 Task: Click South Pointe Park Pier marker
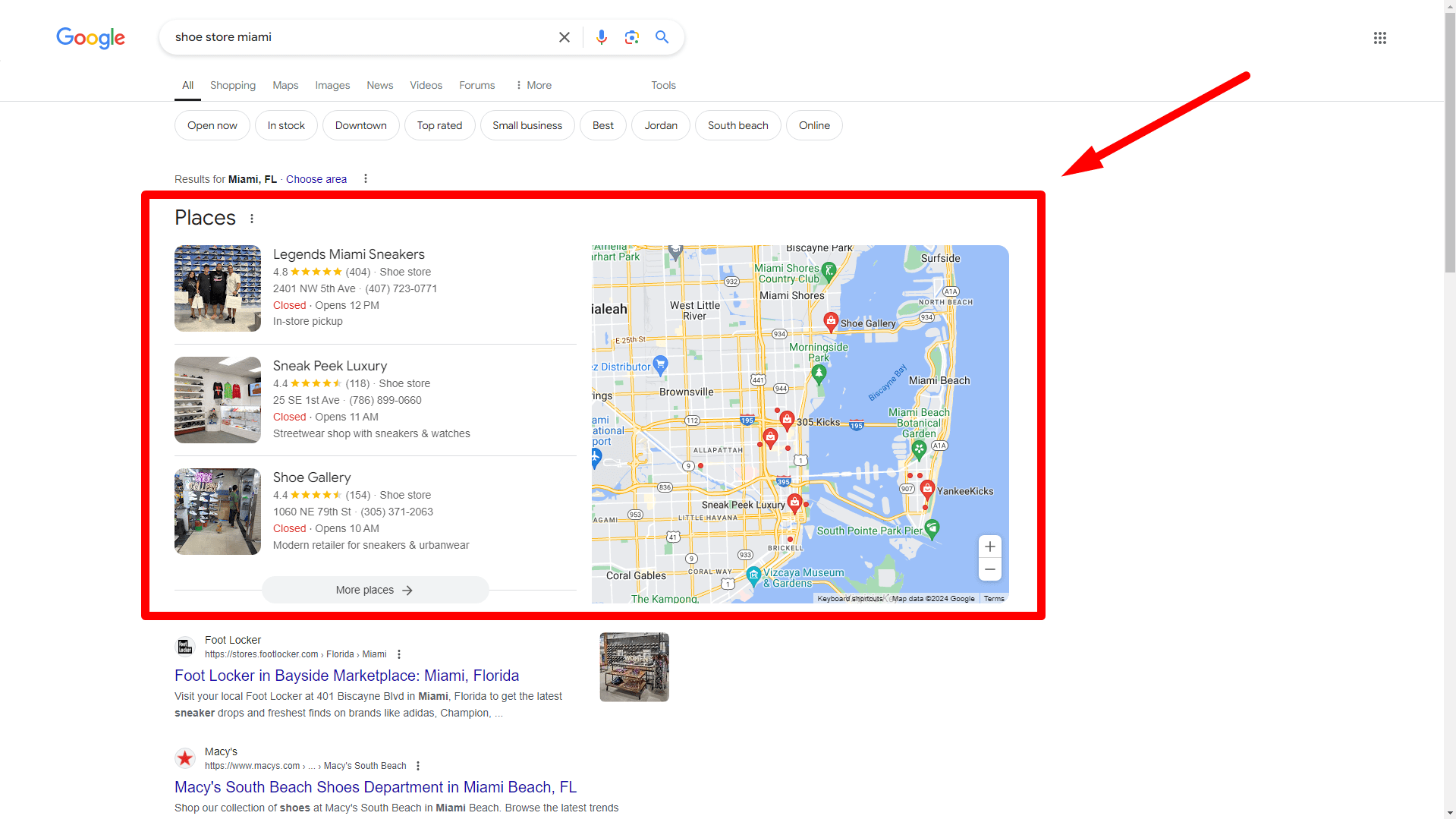click(x=932, y=528)
